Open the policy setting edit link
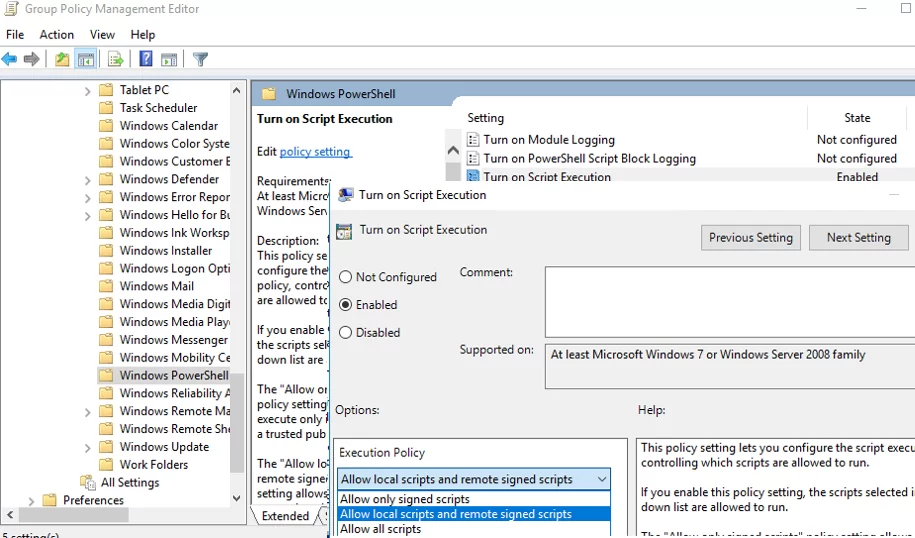 (315, 152)
